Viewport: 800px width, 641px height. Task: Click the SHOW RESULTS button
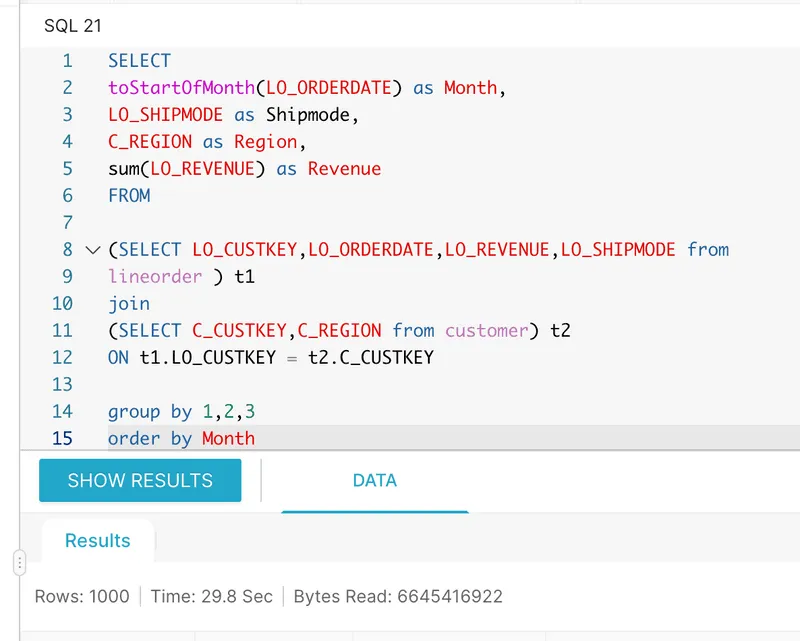point(140,480)
